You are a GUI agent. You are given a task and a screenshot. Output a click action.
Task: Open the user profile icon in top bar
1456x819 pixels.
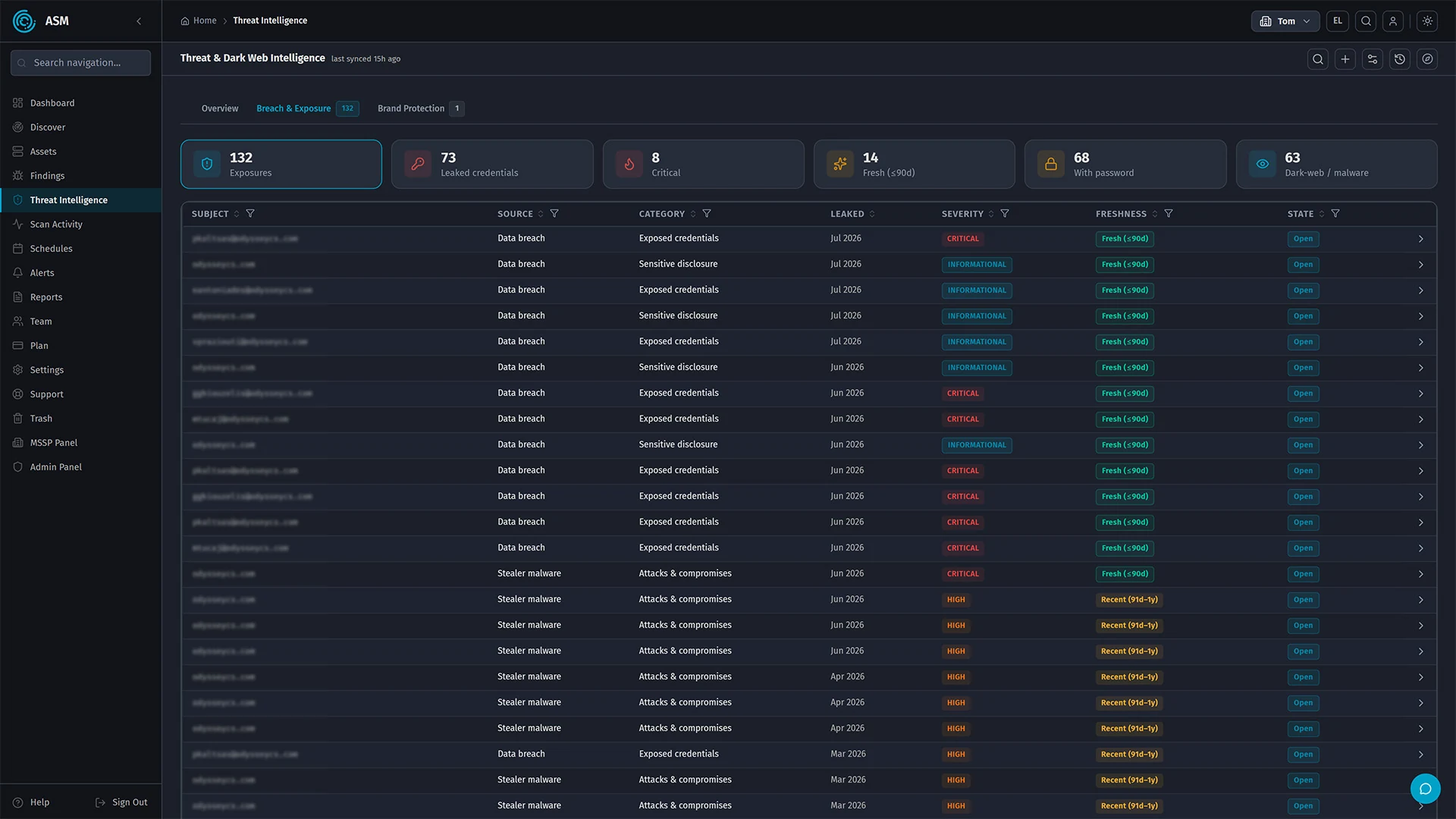(1393, 21)
